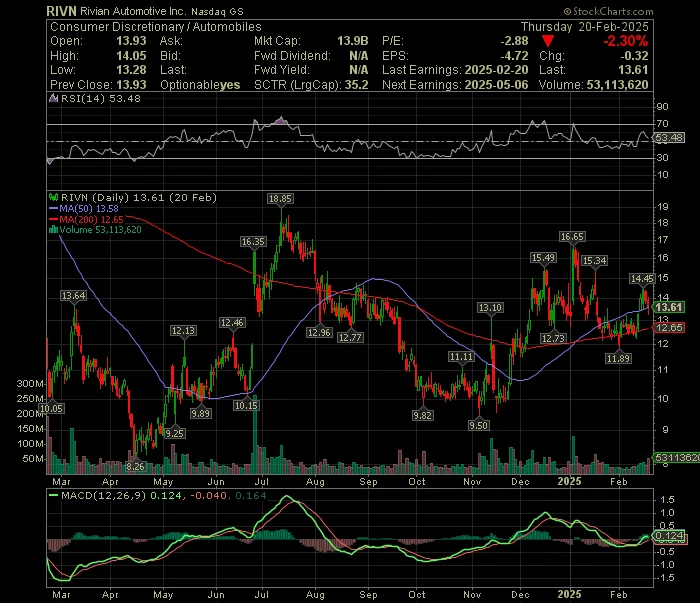Click the Low 13.28 value

[x=131, y=70]
